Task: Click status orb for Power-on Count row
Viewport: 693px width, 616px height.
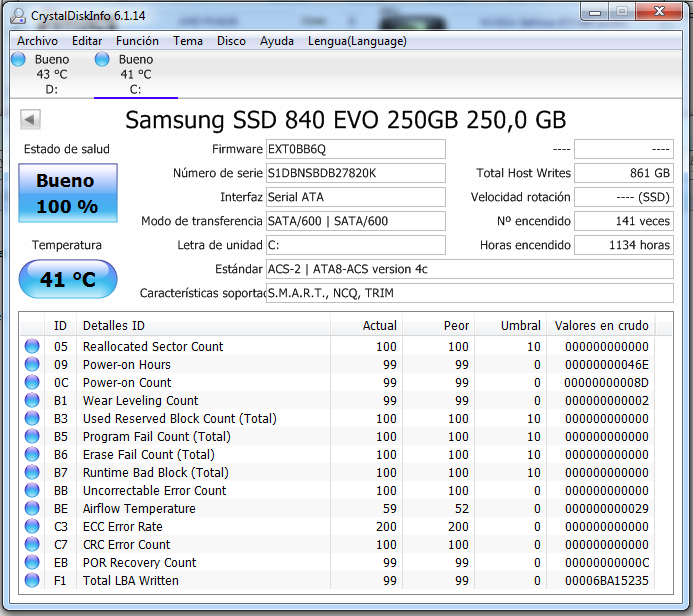Action: click(x=32, y=382)
